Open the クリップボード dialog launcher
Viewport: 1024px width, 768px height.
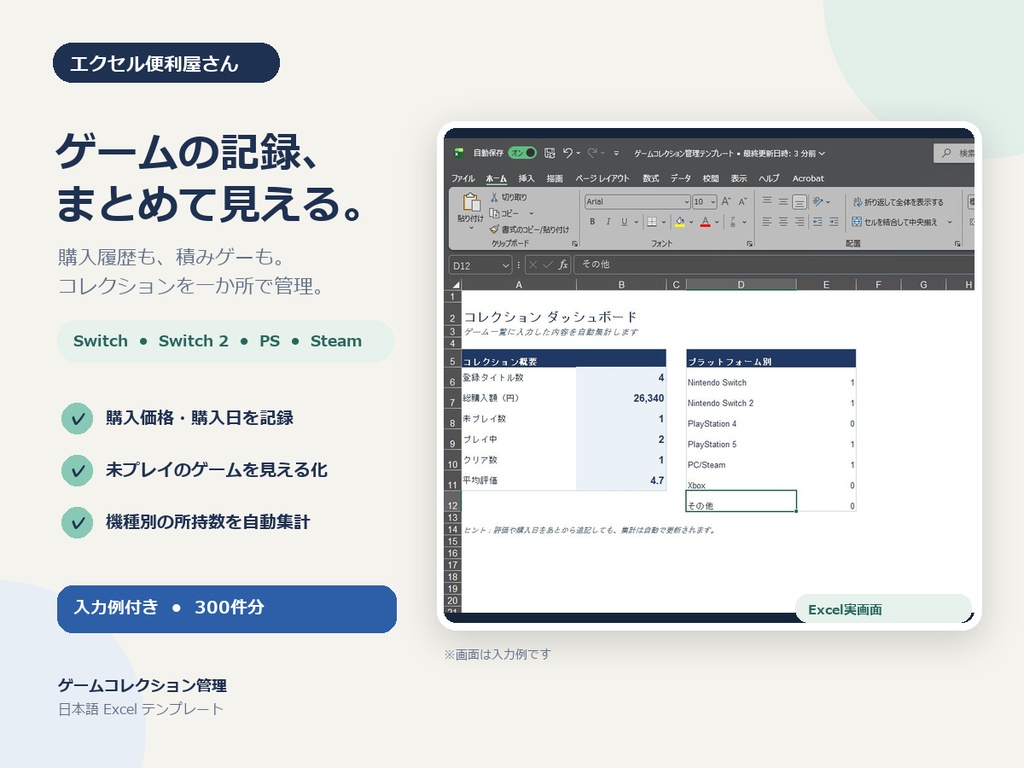[x=575, y=244]
